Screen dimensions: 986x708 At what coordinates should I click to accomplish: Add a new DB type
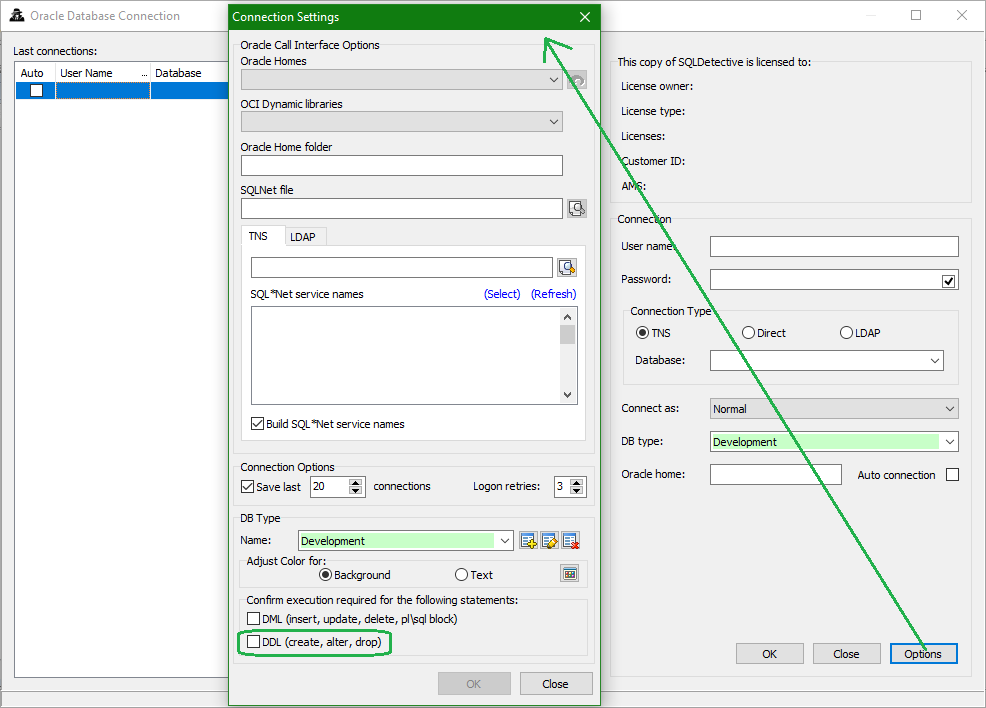[529, 541]
